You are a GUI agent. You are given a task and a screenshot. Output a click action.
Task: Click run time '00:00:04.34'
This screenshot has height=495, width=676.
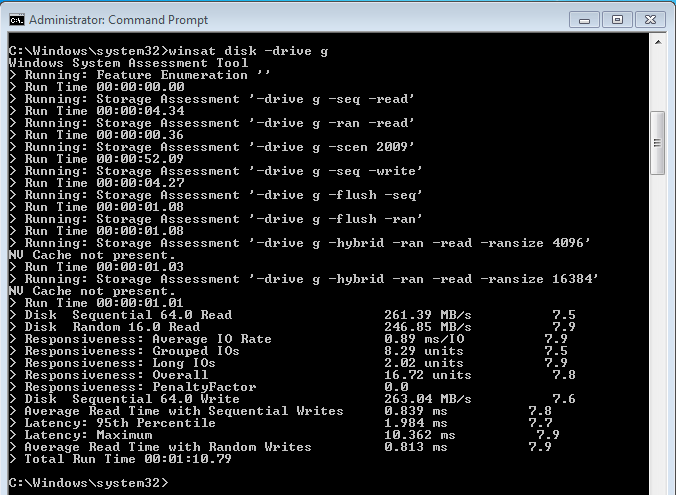[x=141, y=111]
